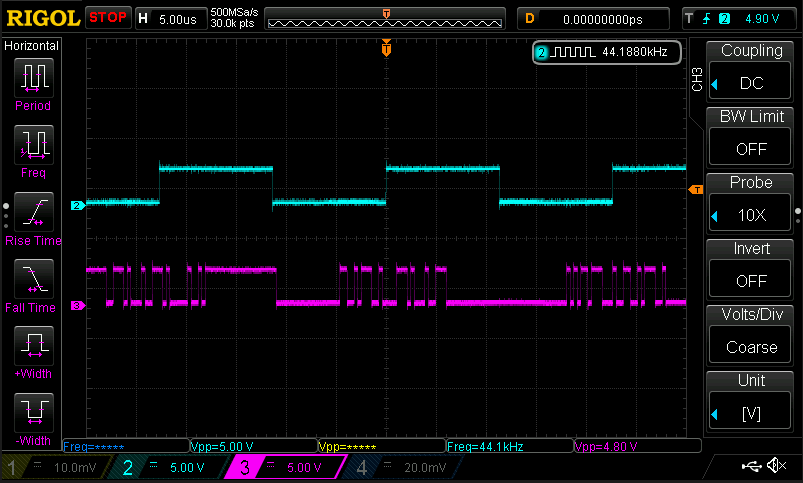Click the channel 2 frequency counter box
Screen dimensions: 803x483
point(607,52)
